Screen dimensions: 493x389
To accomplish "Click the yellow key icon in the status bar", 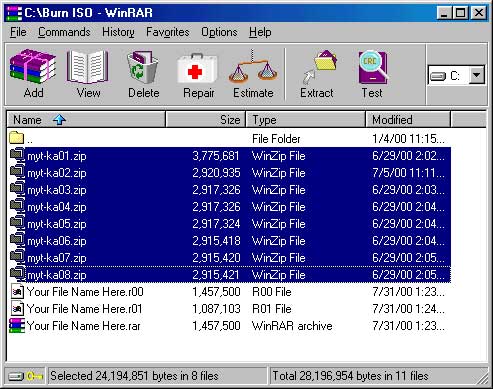I will click(35, 376).
